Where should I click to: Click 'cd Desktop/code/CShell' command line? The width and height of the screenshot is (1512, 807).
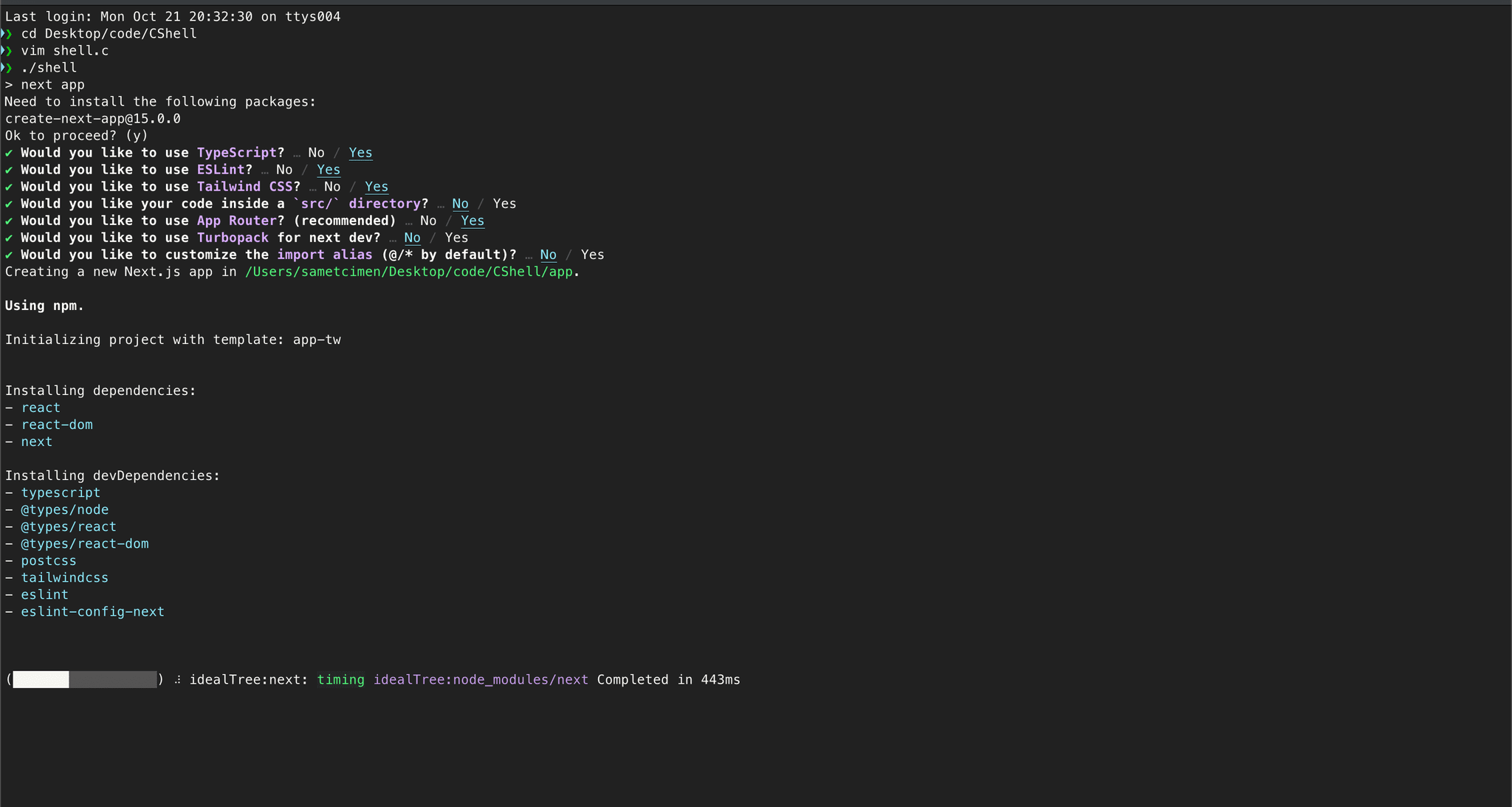pyautogui.click(x=109, y=34)
